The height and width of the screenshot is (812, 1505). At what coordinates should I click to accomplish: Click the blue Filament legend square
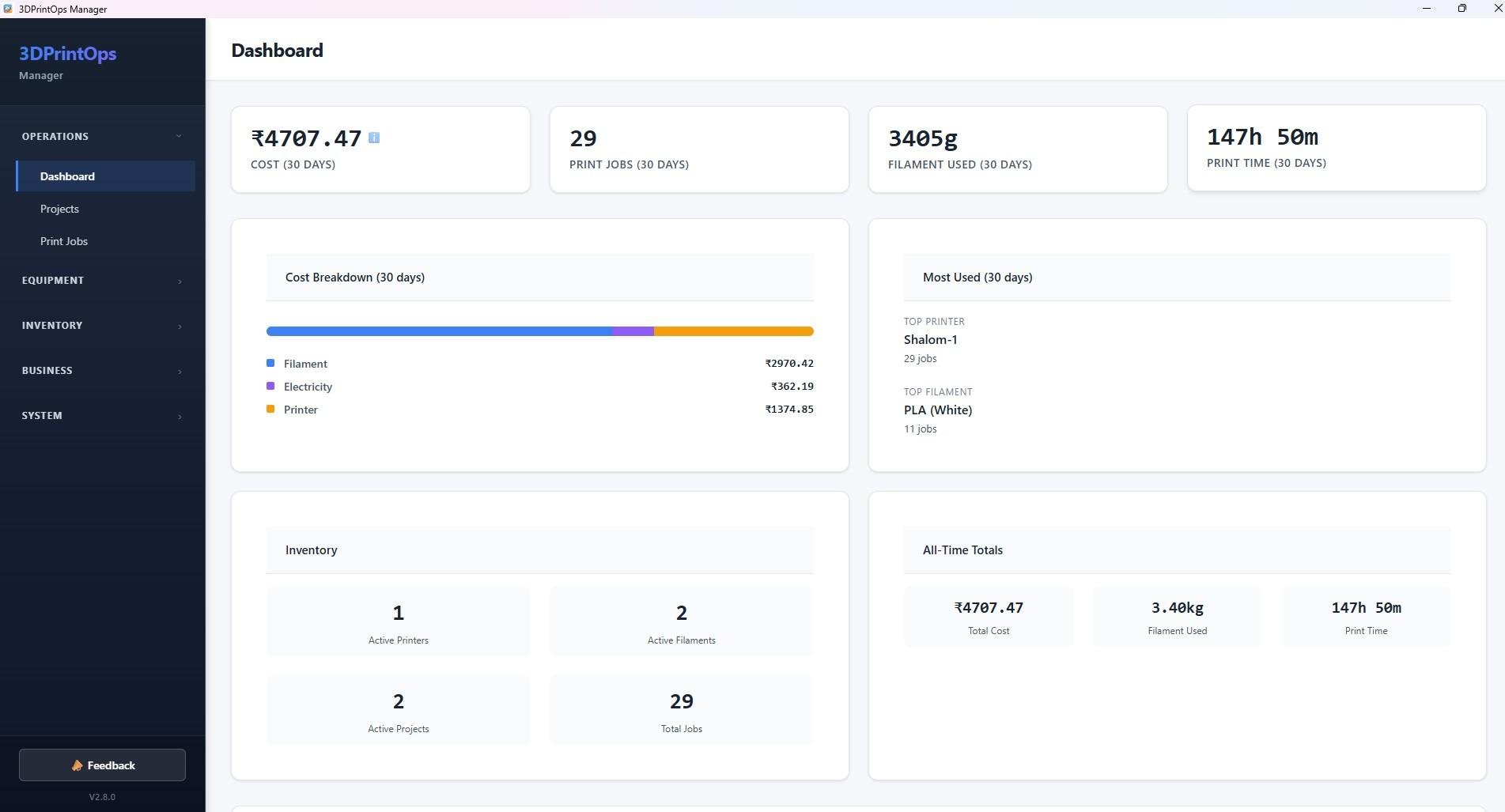(x=270, y=363)
